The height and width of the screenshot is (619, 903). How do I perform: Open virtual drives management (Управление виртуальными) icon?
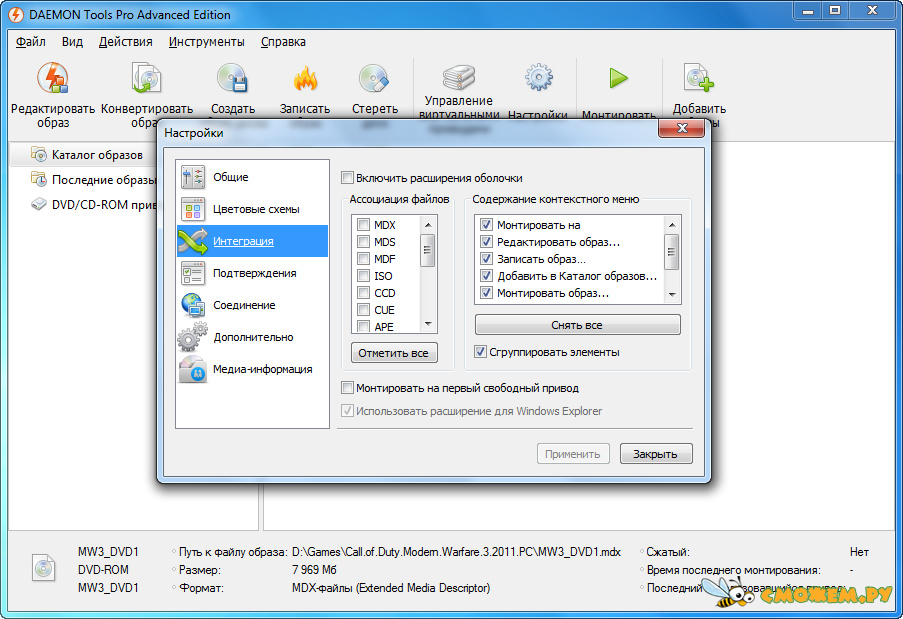tap(458, 77)
